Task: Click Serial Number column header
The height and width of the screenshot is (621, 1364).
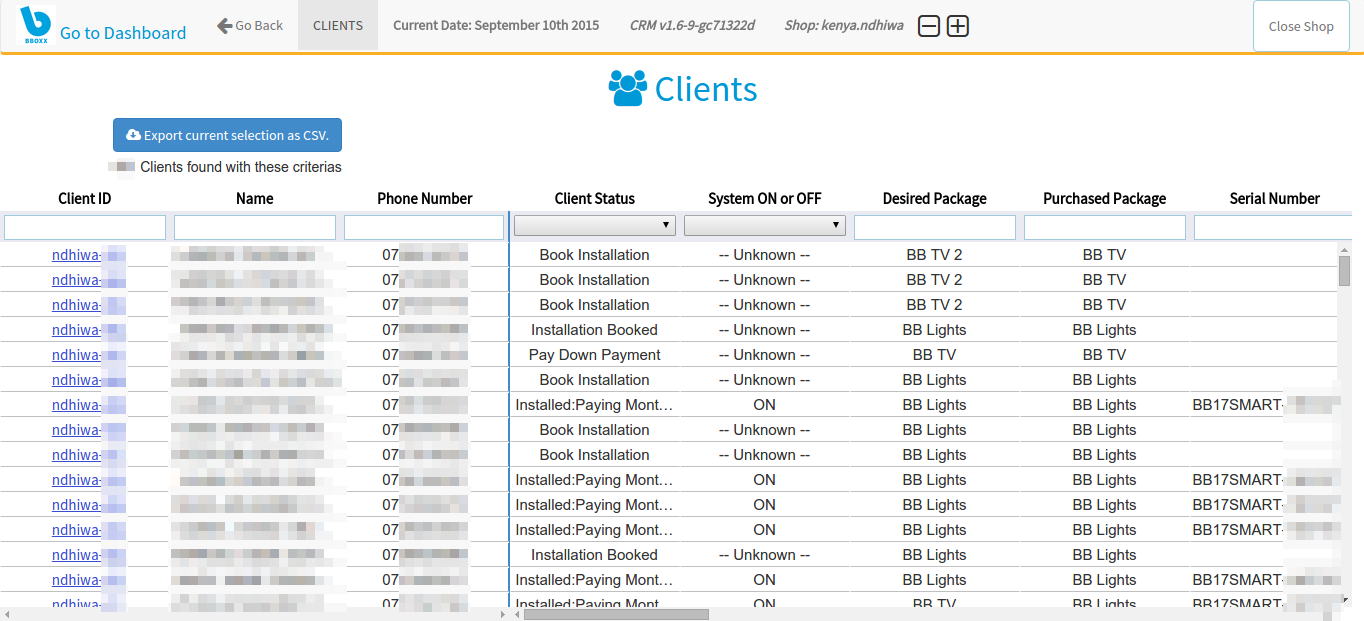Action: [1275, 198]
